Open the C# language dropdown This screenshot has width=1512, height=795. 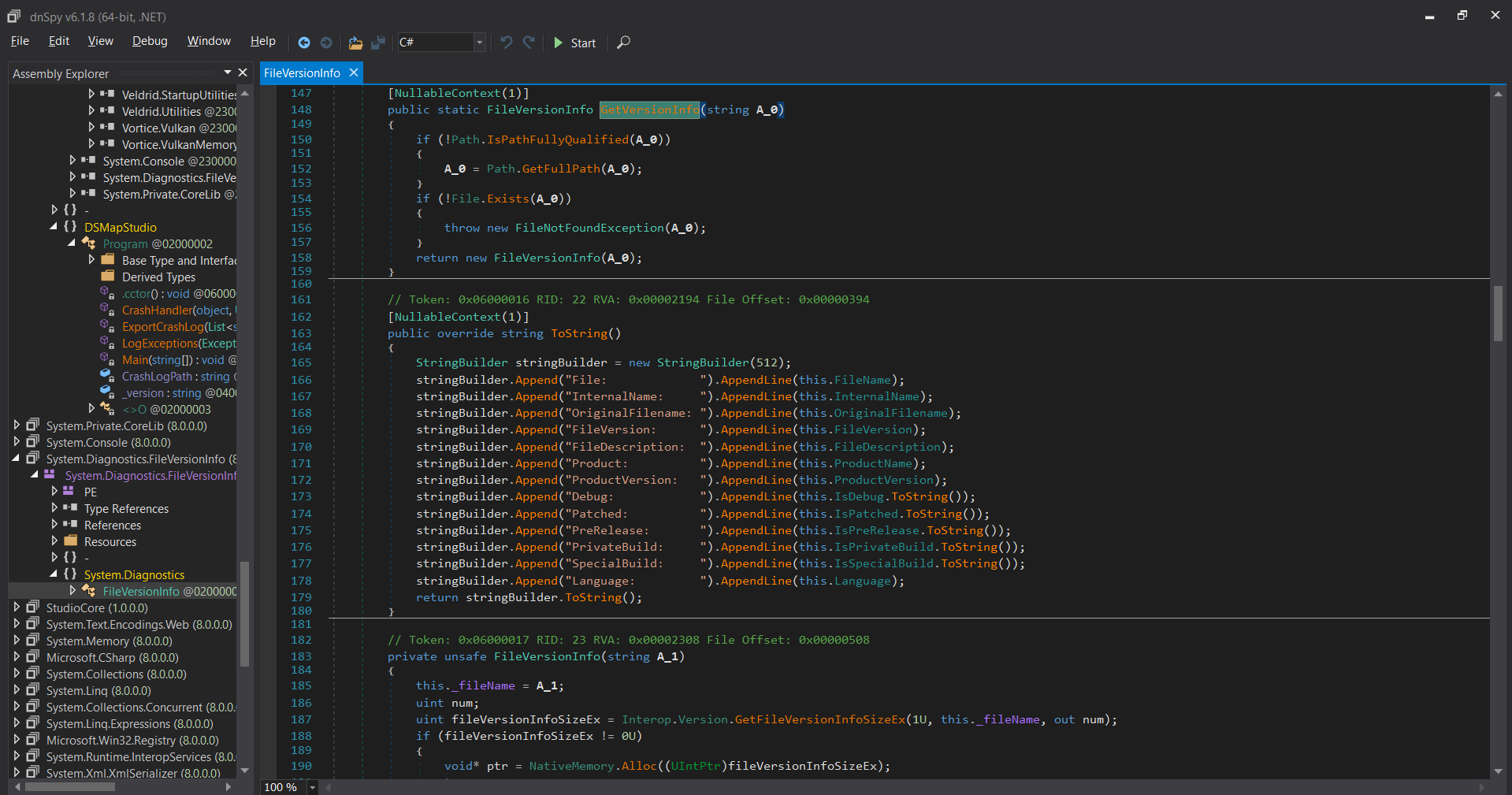tap(479, 43)
